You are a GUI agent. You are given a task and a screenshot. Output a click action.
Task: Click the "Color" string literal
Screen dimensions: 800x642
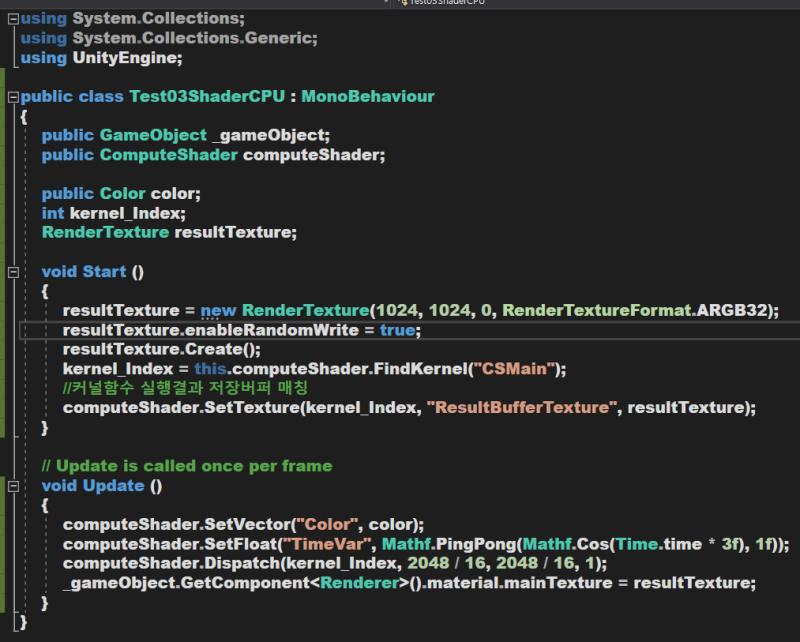[327, 524]
